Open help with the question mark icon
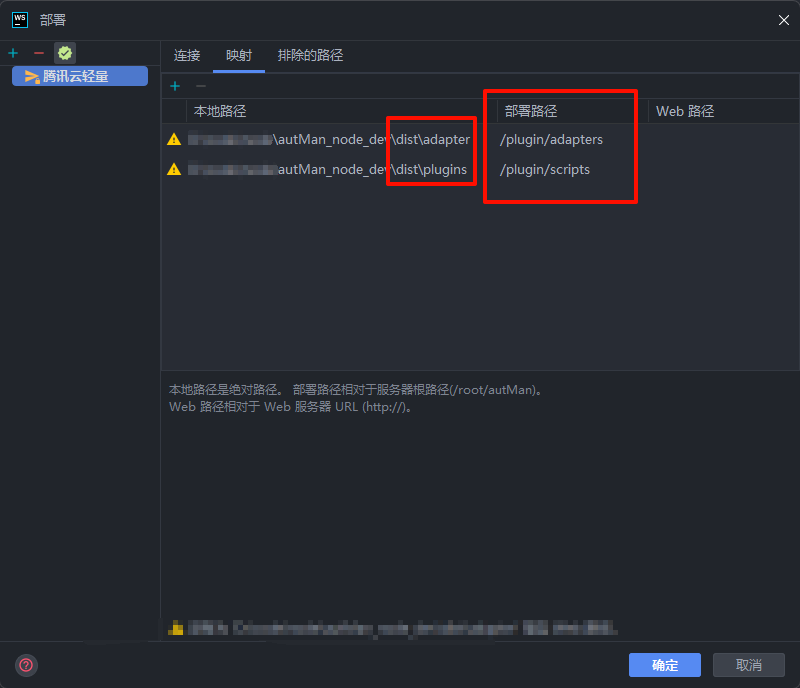Viewport: 800px width, 688px height. click(x=26, y=664)
